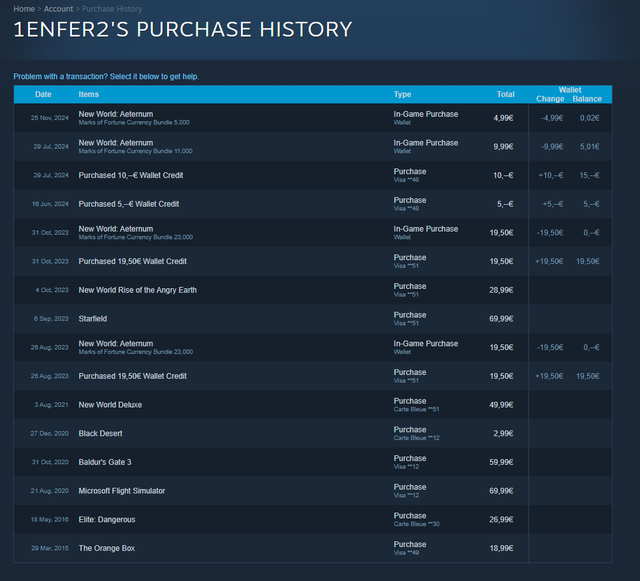The height and width of the screenshot is (581, 640).
Task: Click the 16 Jun, 2024 date
Action: pos(50,204)
